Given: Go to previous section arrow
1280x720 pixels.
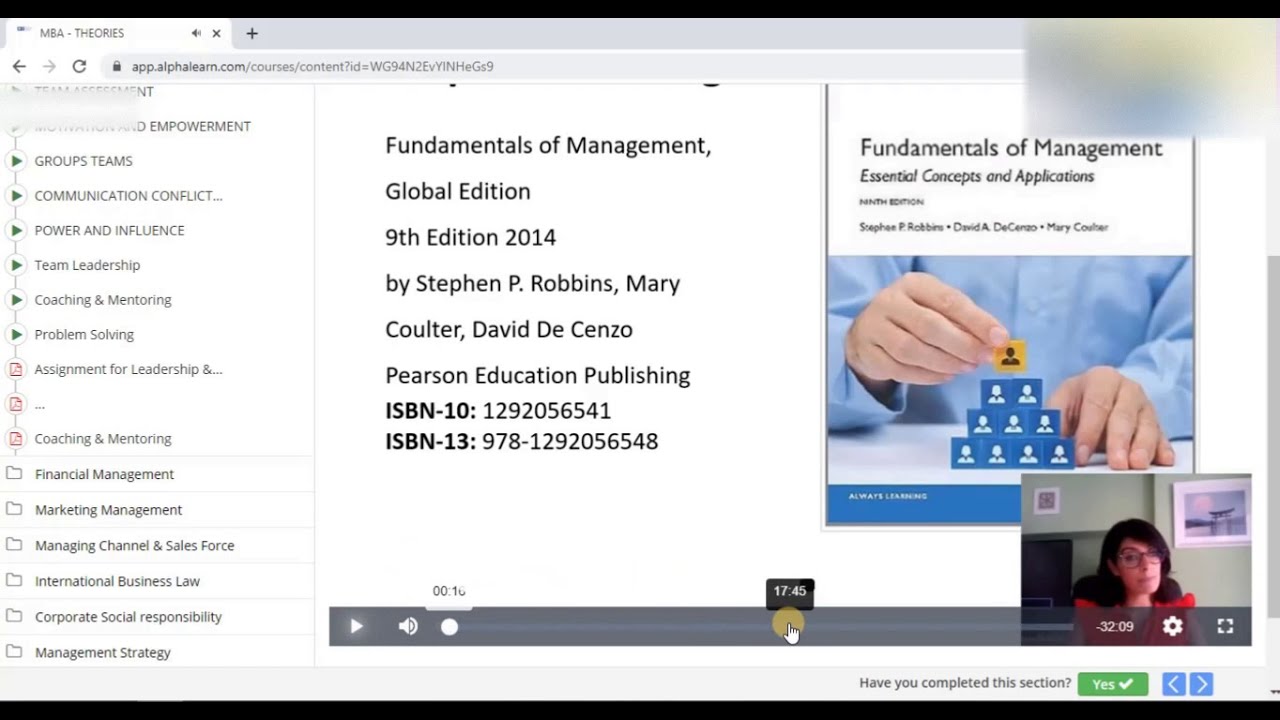Looking at the screenshot, I should tap(1174, 684).
